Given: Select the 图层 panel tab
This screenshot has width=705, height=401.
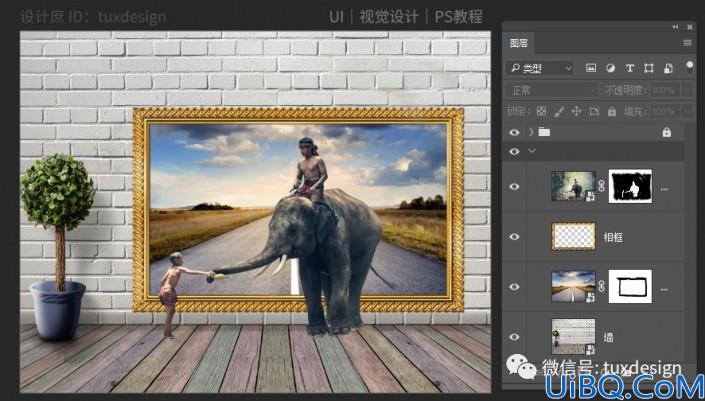Looking at the screenshot, I should pos(518,44).
